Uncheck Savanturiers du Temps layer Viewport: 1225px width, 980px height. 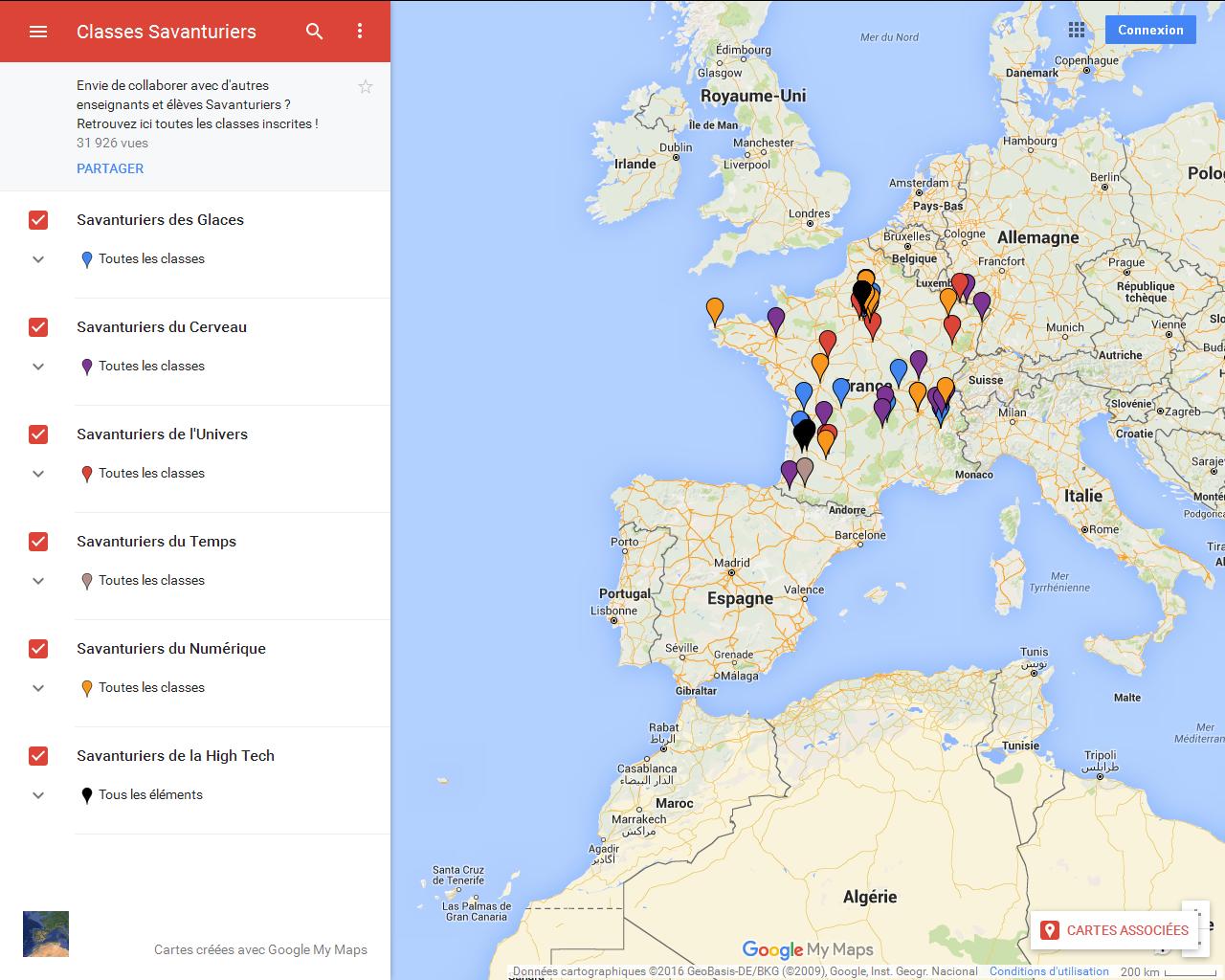[x=38, y=542]
